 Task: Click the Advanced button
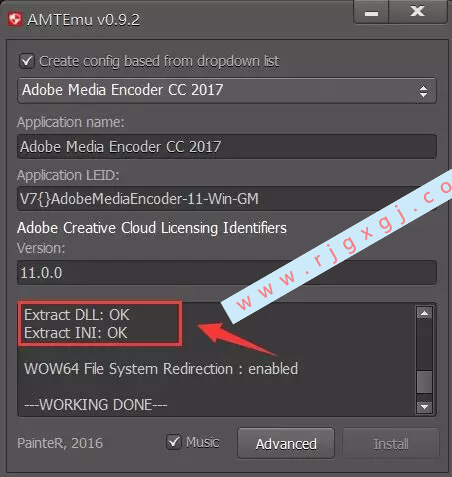pyautogui.click(x=286, y=443)
